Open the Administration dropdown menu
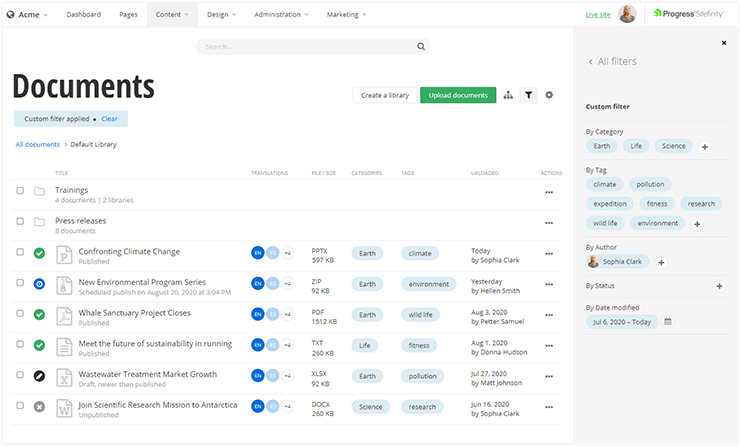The image size is (740, 447). 281,15
